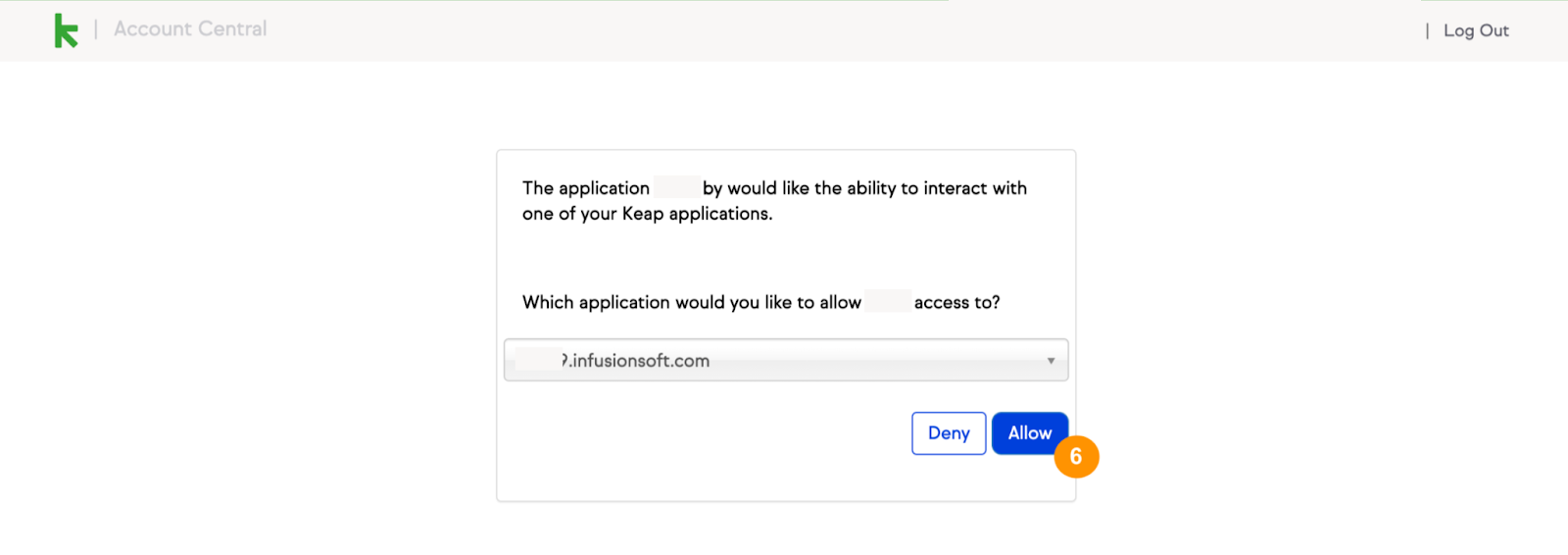The width and height of the screenshot is (1568, 555).
Task: Allow the application access
Action: 1029,433
